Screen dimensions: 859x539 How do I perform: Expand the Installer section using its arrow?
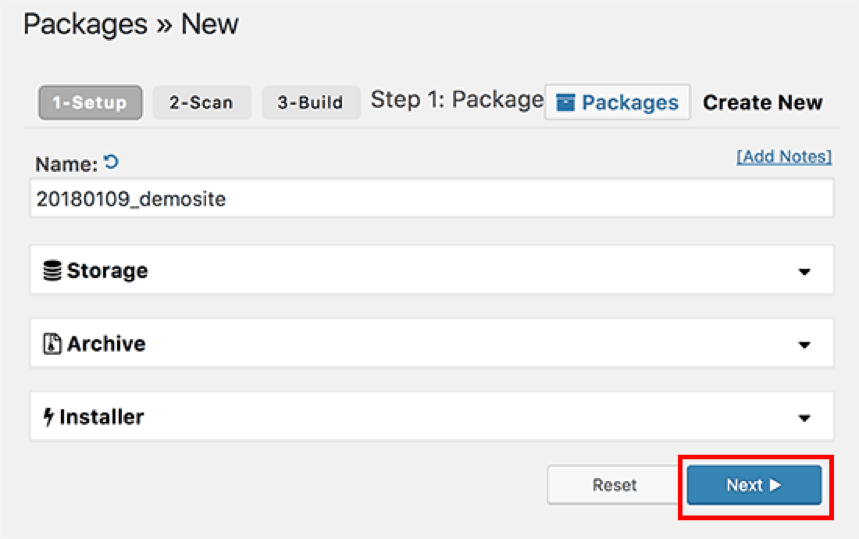click(x=804, y=418)
